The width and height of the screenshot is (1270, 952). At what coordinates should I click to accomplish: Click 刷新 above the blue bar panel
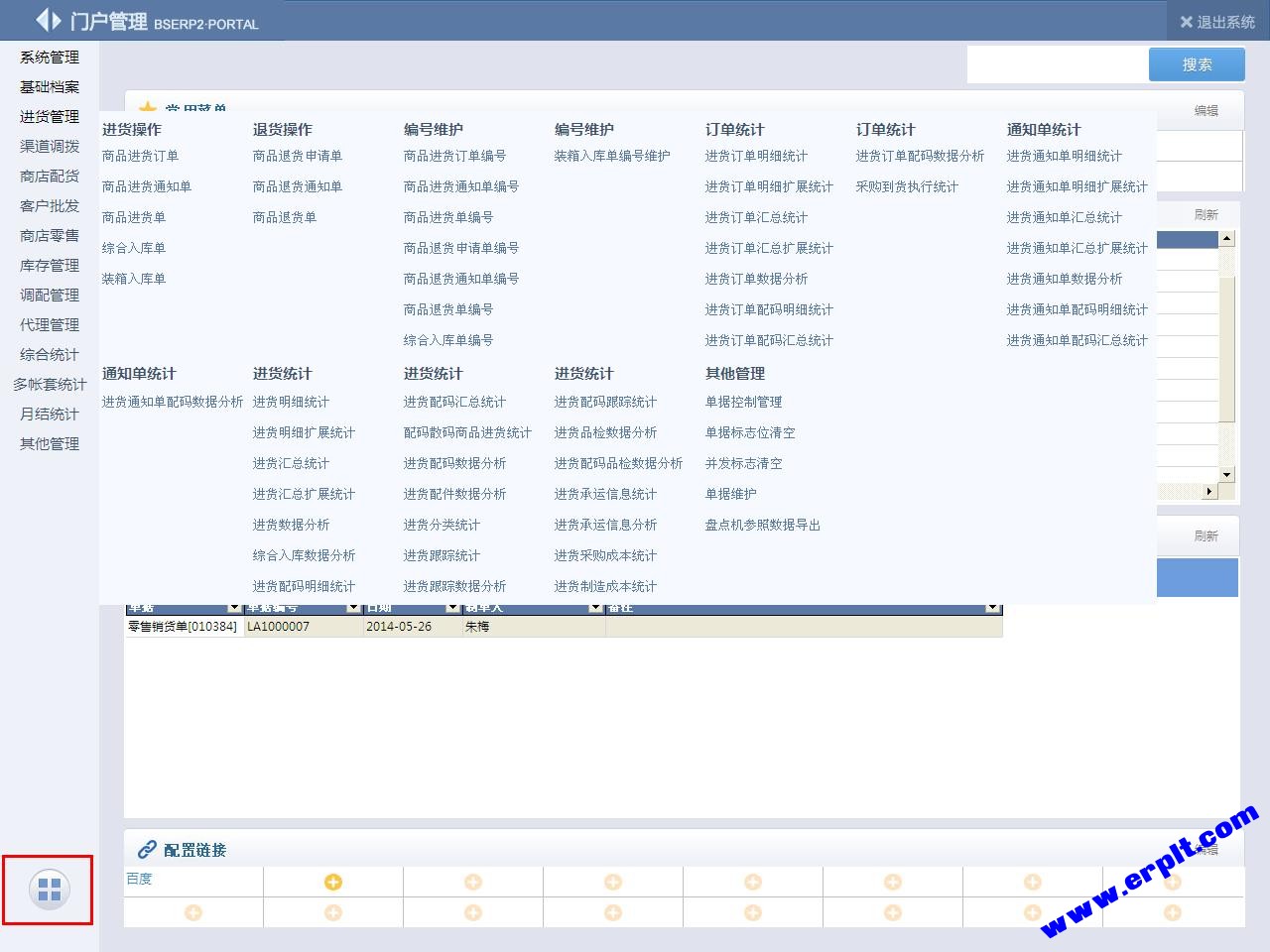1206,536
